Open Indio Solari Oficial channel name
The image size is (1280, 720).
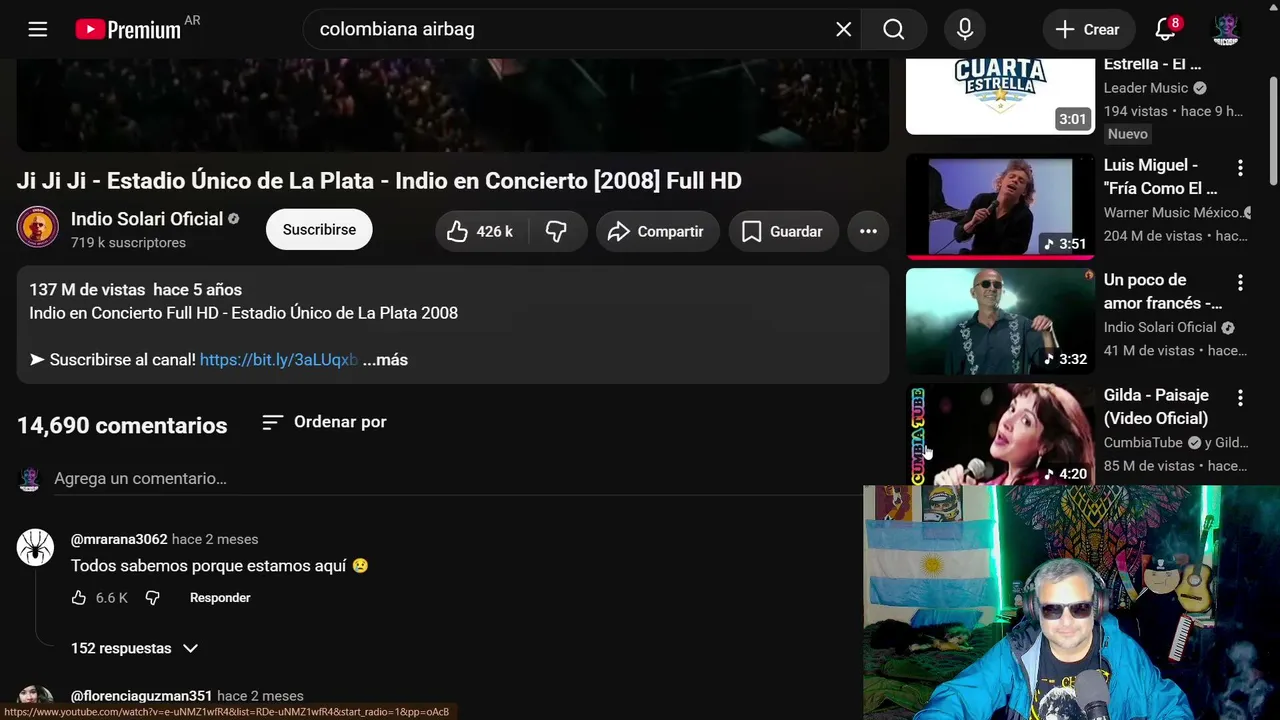[147, 219]
